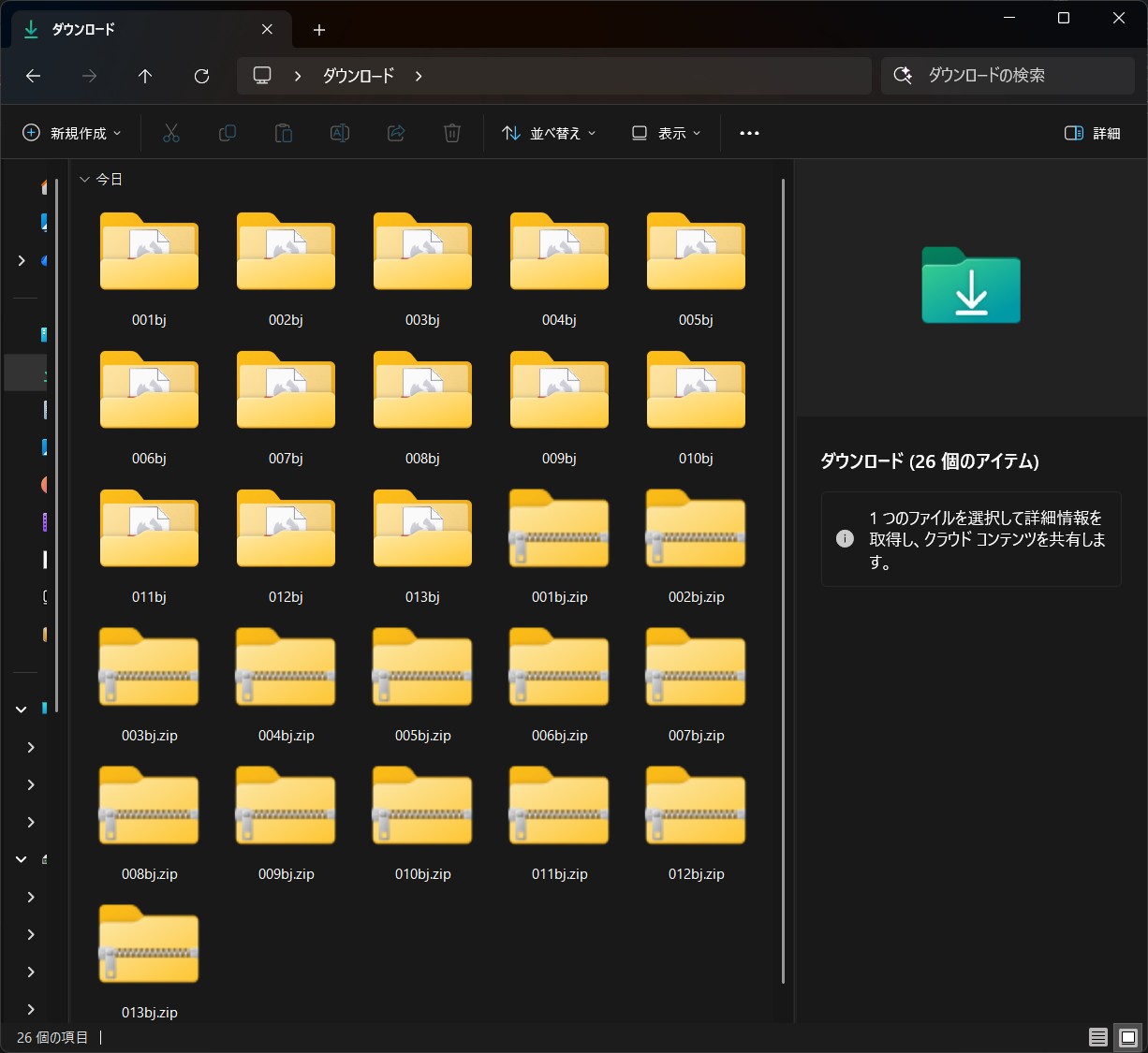Image resolution: width=1148 pixels, height=1053 pixels.
Task: Click the Paste clipboard icon
Action: point(284,133)
